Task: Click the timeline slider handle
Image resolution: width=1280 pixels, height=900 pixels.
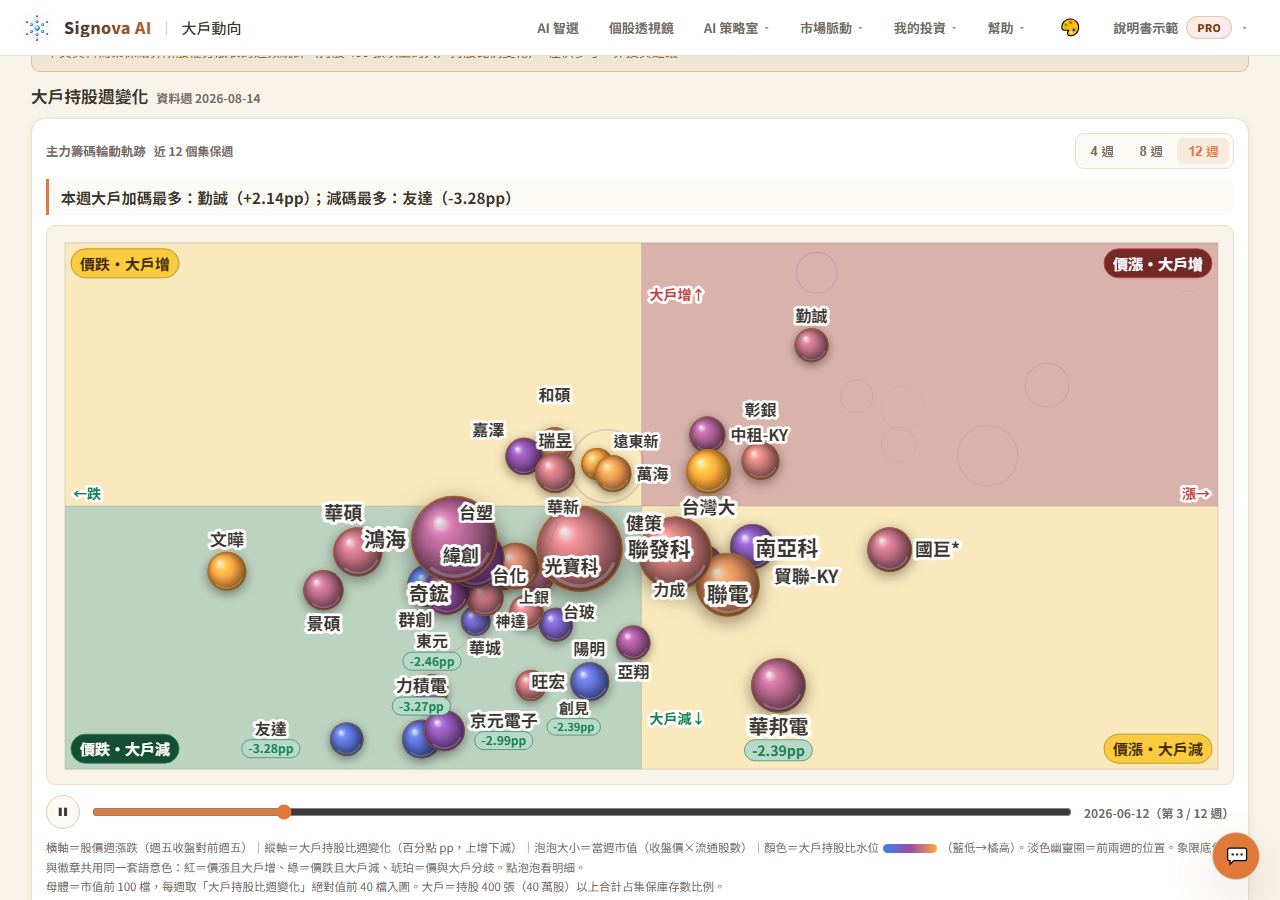Action: coord(284,812)
